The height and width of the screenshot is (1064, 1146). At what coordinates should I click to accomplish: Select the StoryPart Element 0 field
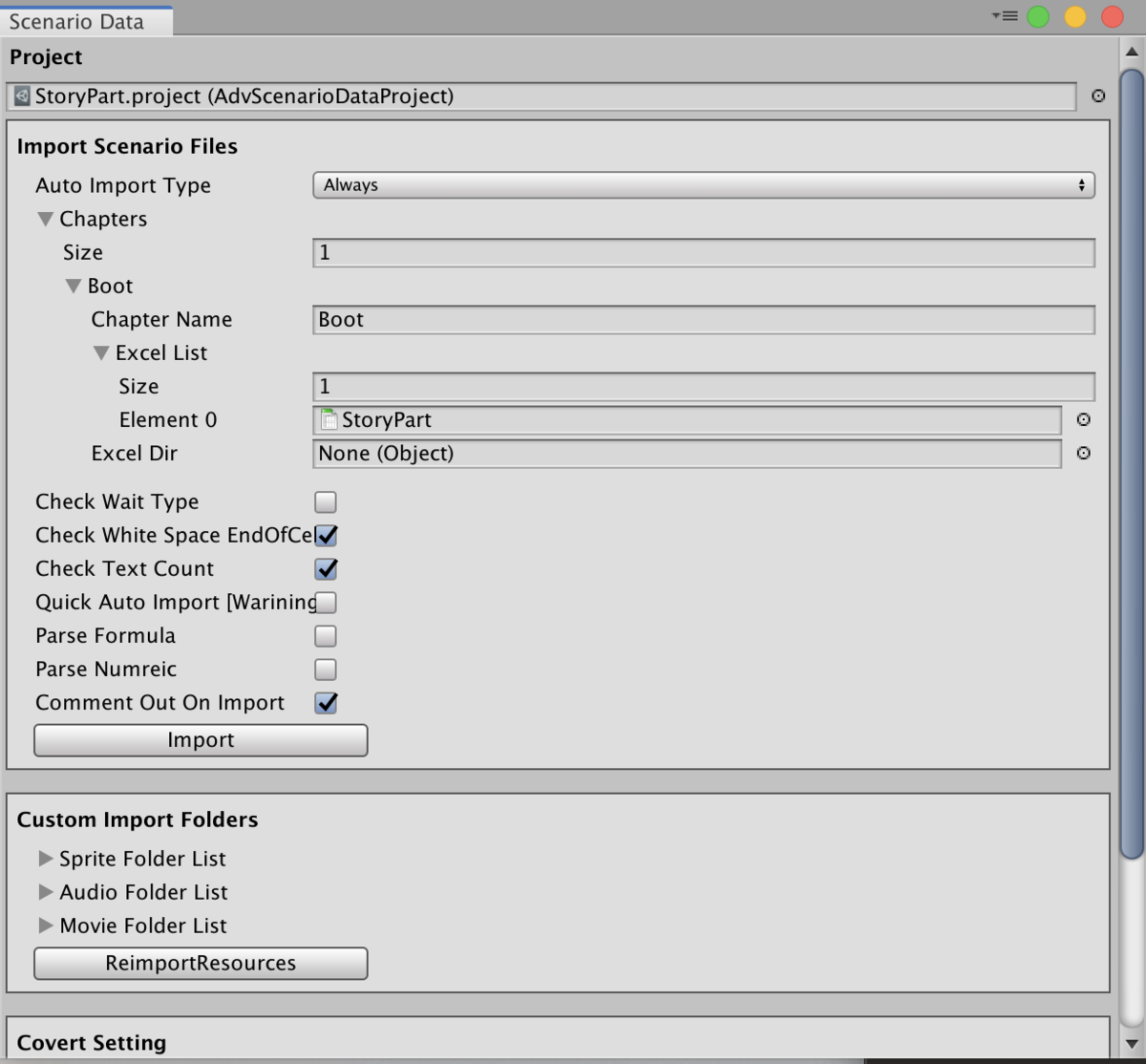(687, 419)
